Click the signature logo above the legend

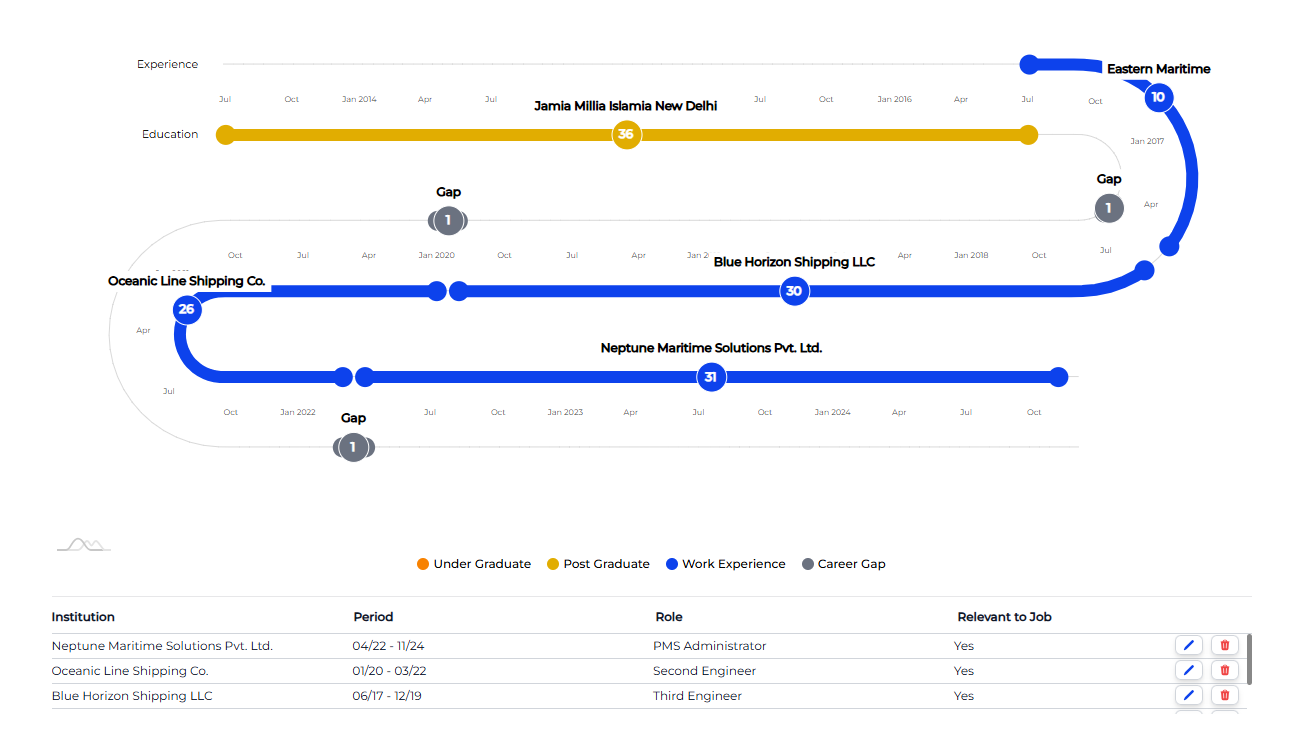tap(83, 544)
